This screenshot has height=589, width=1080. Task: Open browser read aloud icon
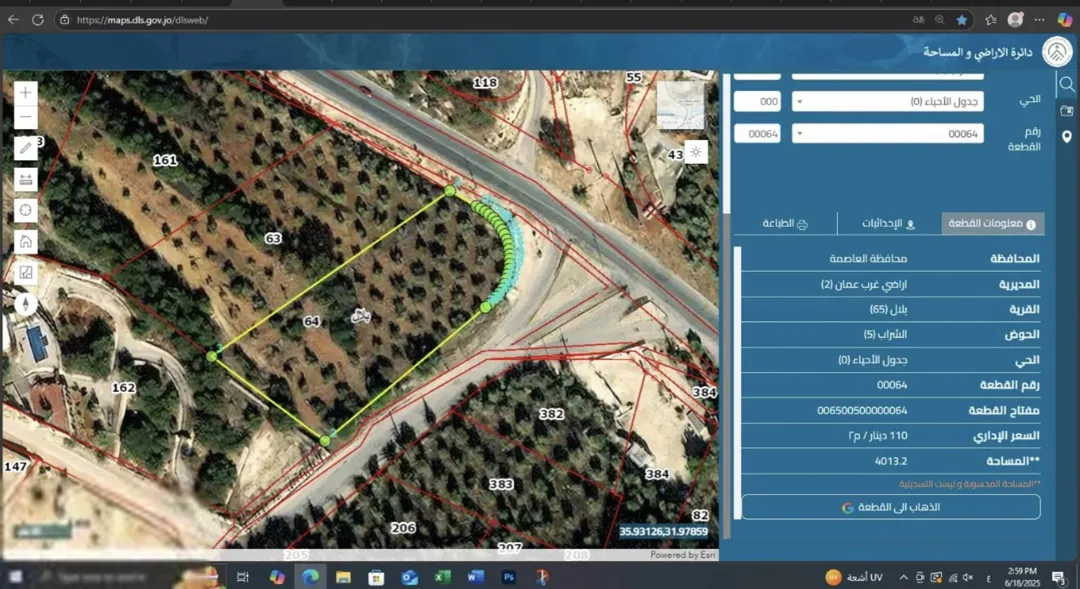tap(918, 20)
